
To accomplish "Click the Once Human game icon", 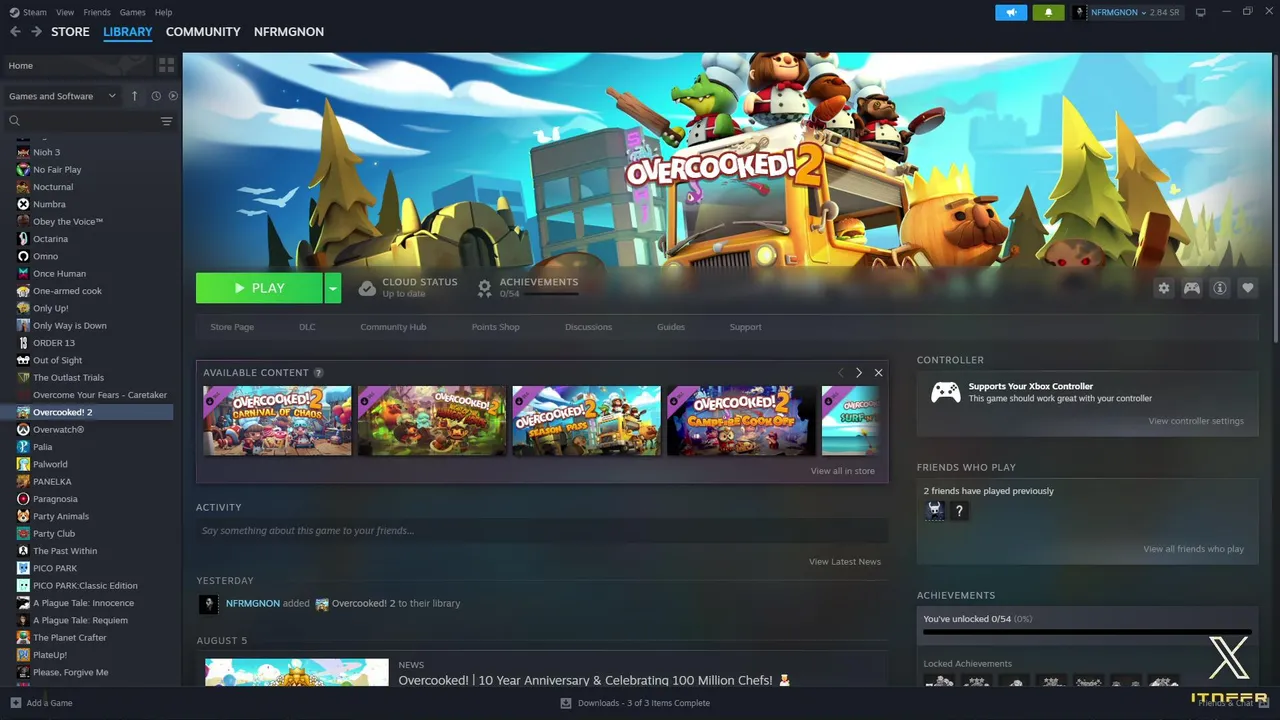I will [23, 274].
